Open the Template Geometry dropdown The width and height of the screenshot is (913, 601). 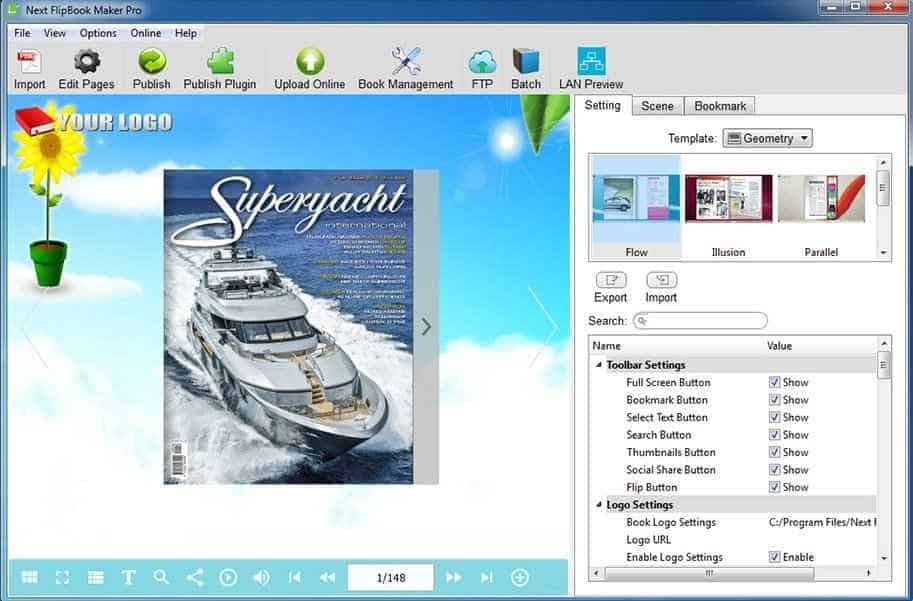(x=767, y=138)
